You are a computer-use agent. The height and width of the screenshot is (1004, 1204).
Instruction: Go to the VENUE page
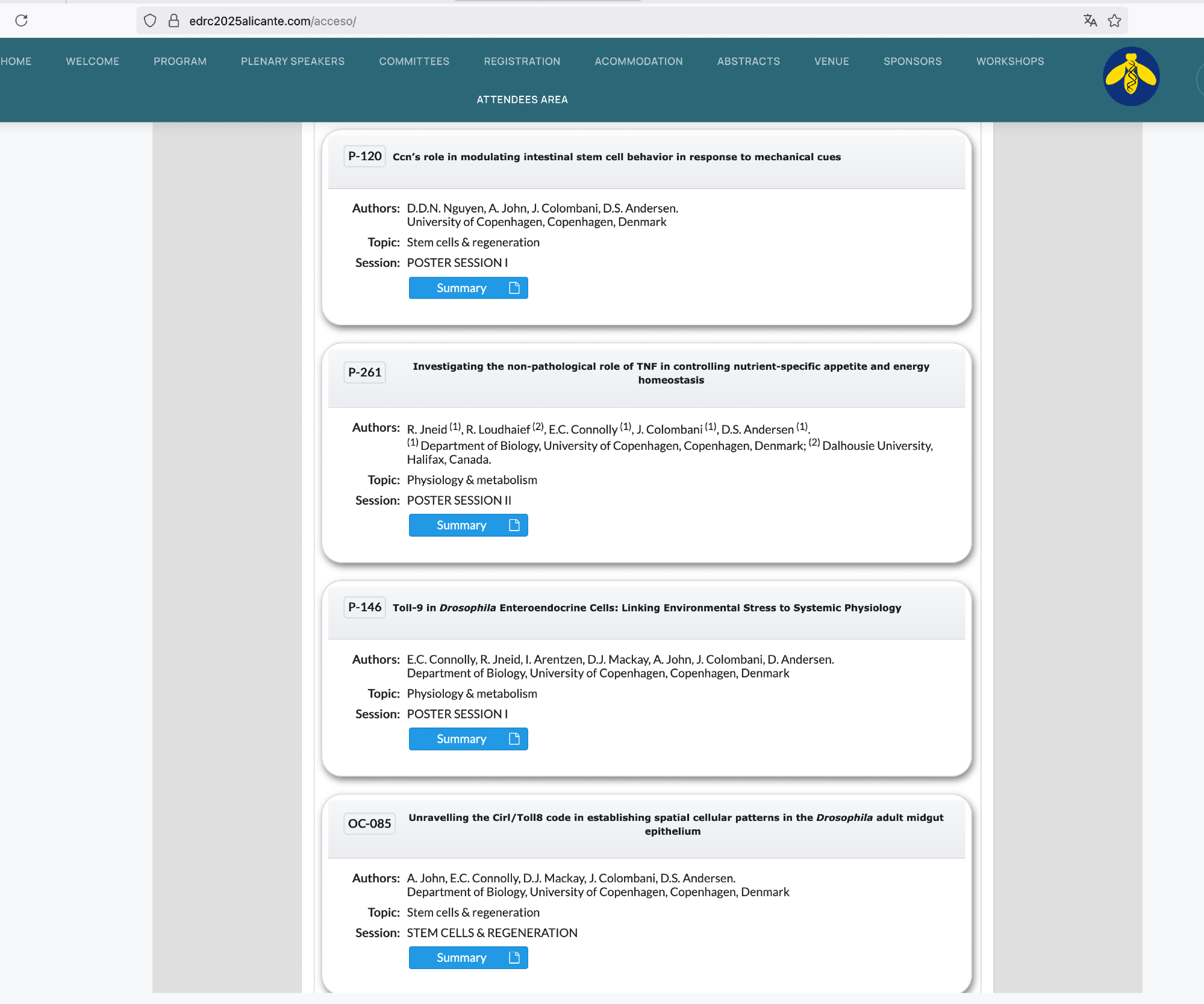(x=831, y=61)
